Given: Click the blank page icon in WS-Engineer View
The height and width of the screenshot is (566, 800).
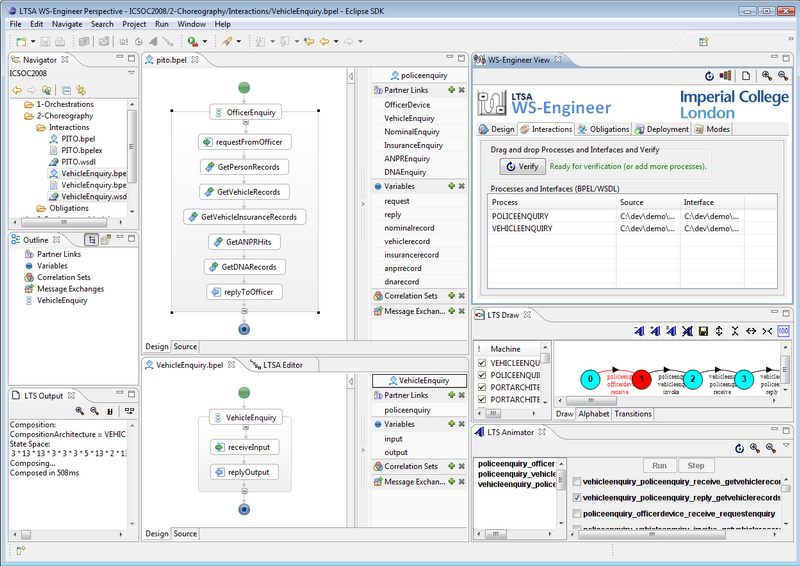Looking at the screenshot, I should click(746, 76).
